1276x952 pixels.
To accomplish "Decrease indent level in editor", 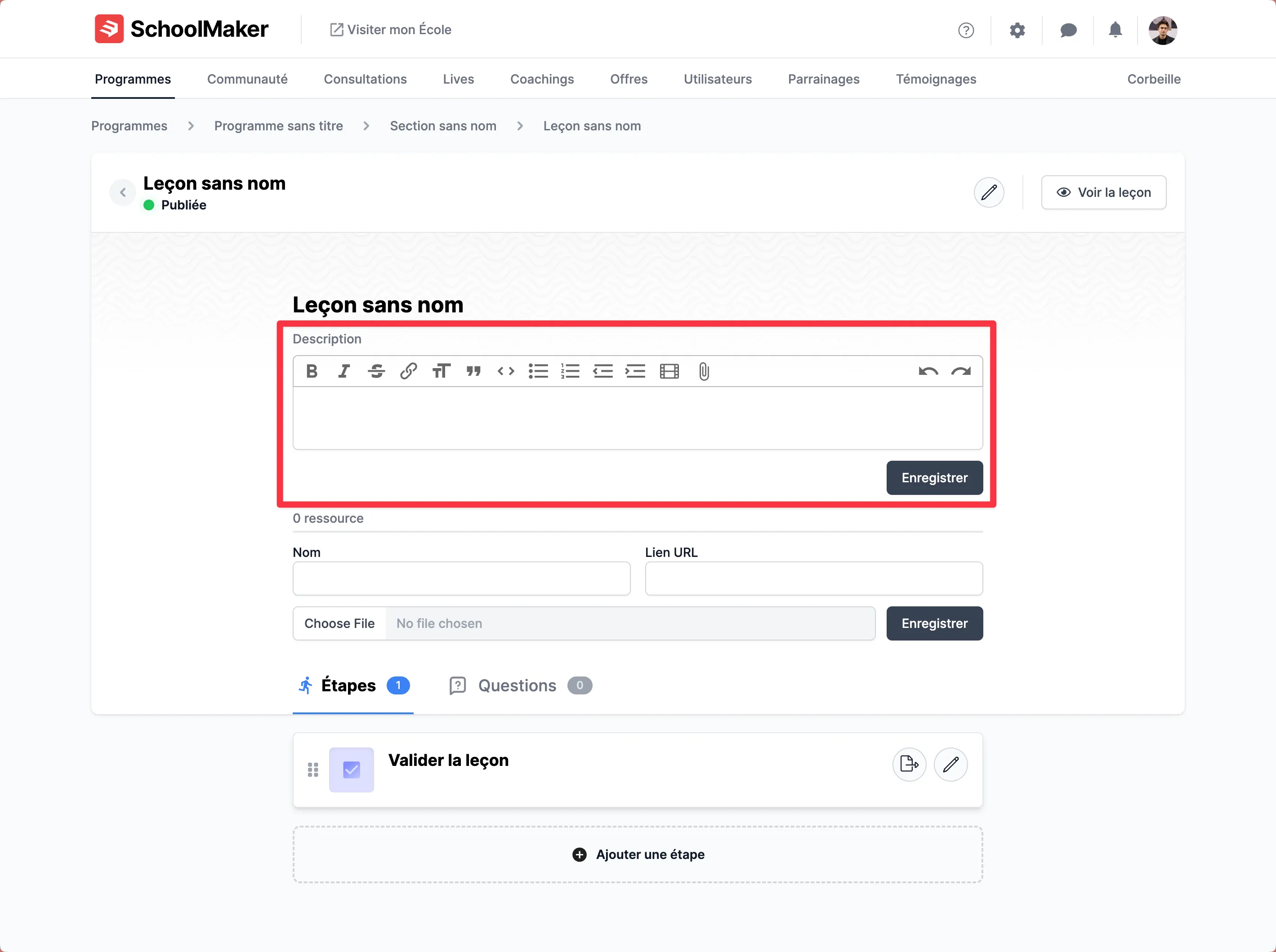I will (603, 371).
